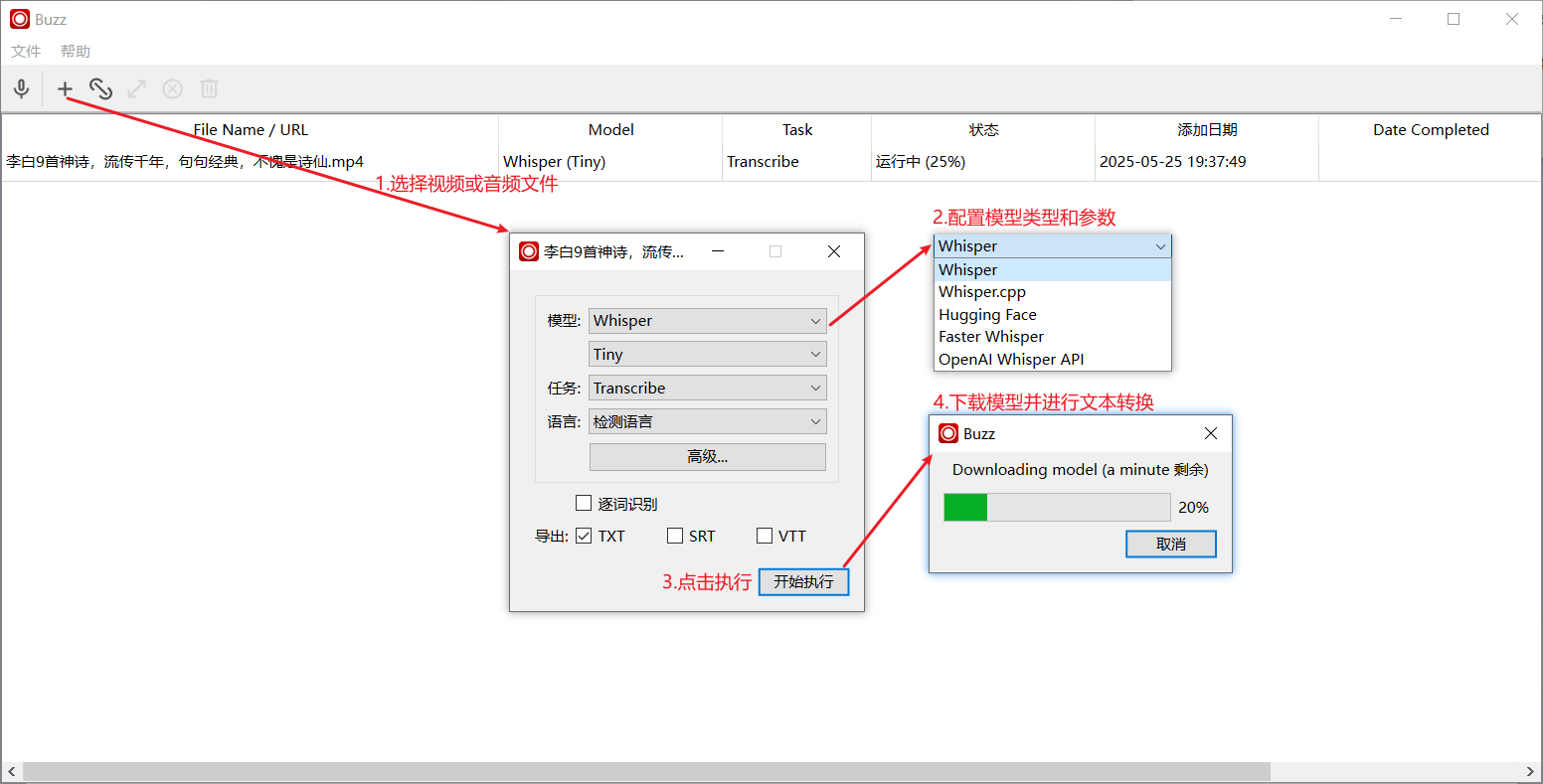Select Whisper in the expanded model list
This screenshot has width=1543, height=784.
(1053, 270)
